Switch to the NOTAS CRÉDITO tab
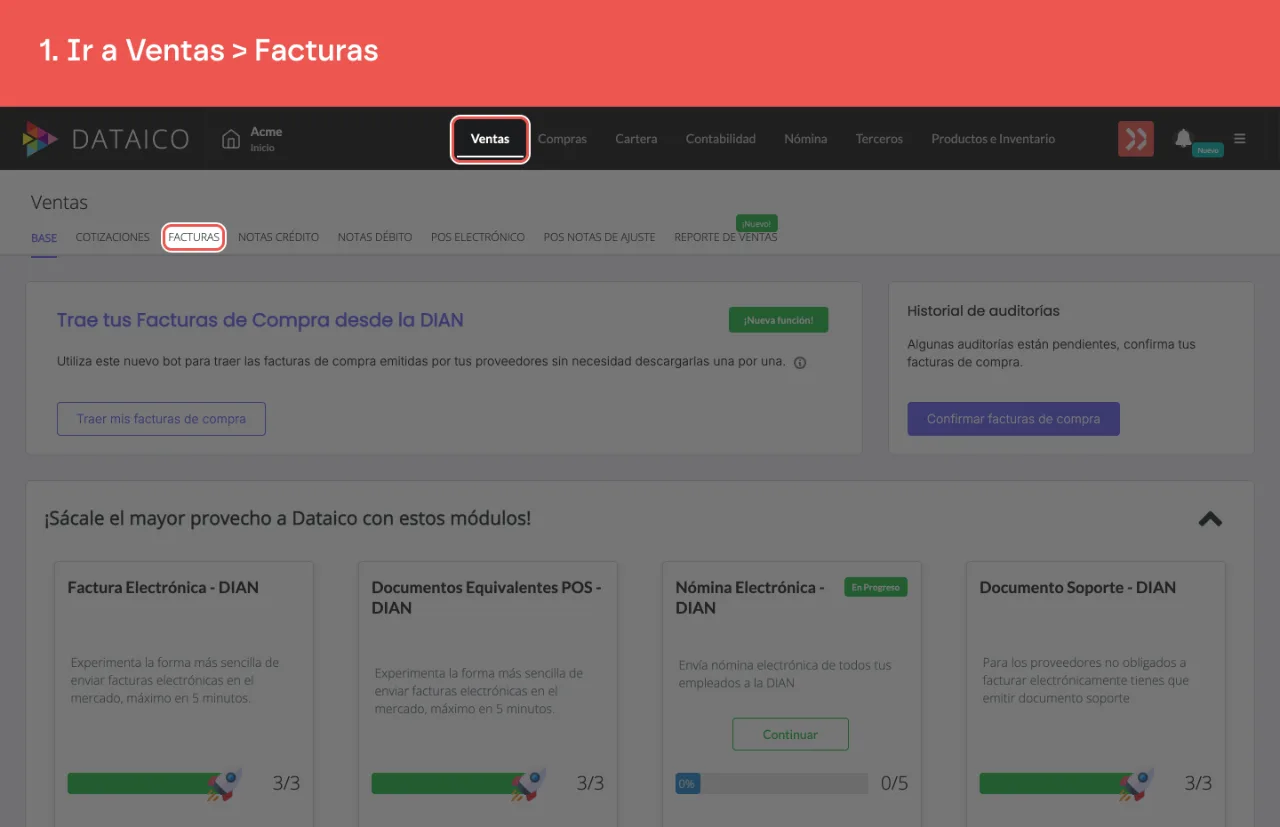The image size is (1280, 827). tap(279, 238)
